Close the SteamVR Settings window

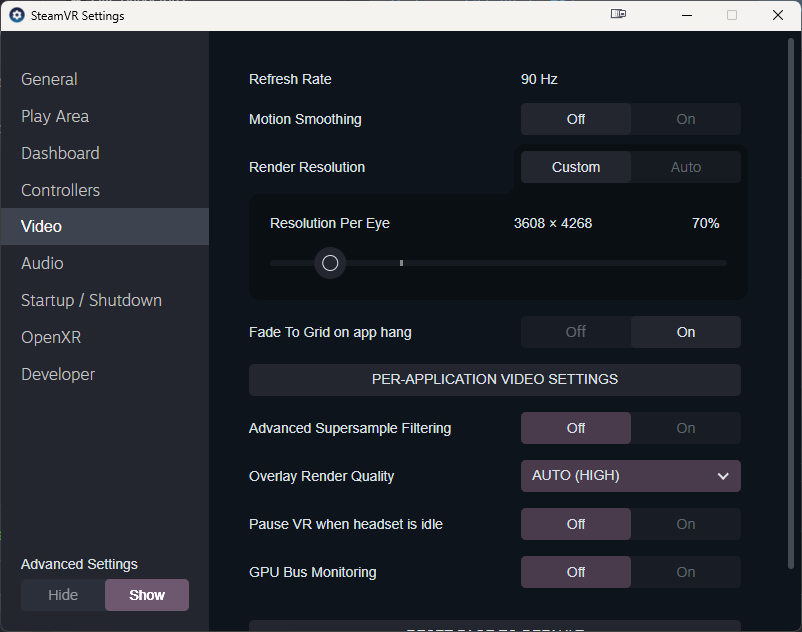click(777, 15)
